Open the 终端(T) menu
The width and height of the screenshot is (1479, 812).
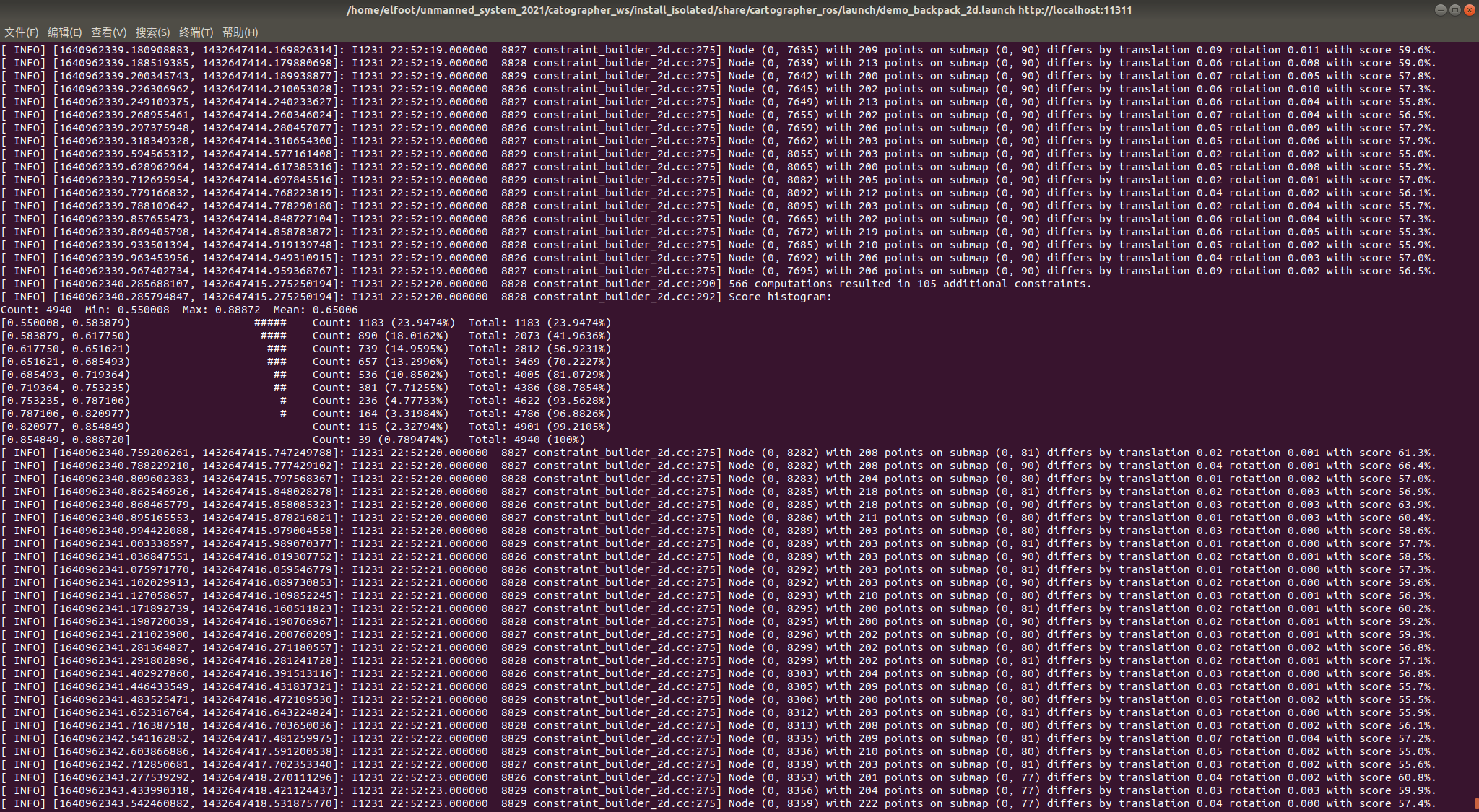196,32
